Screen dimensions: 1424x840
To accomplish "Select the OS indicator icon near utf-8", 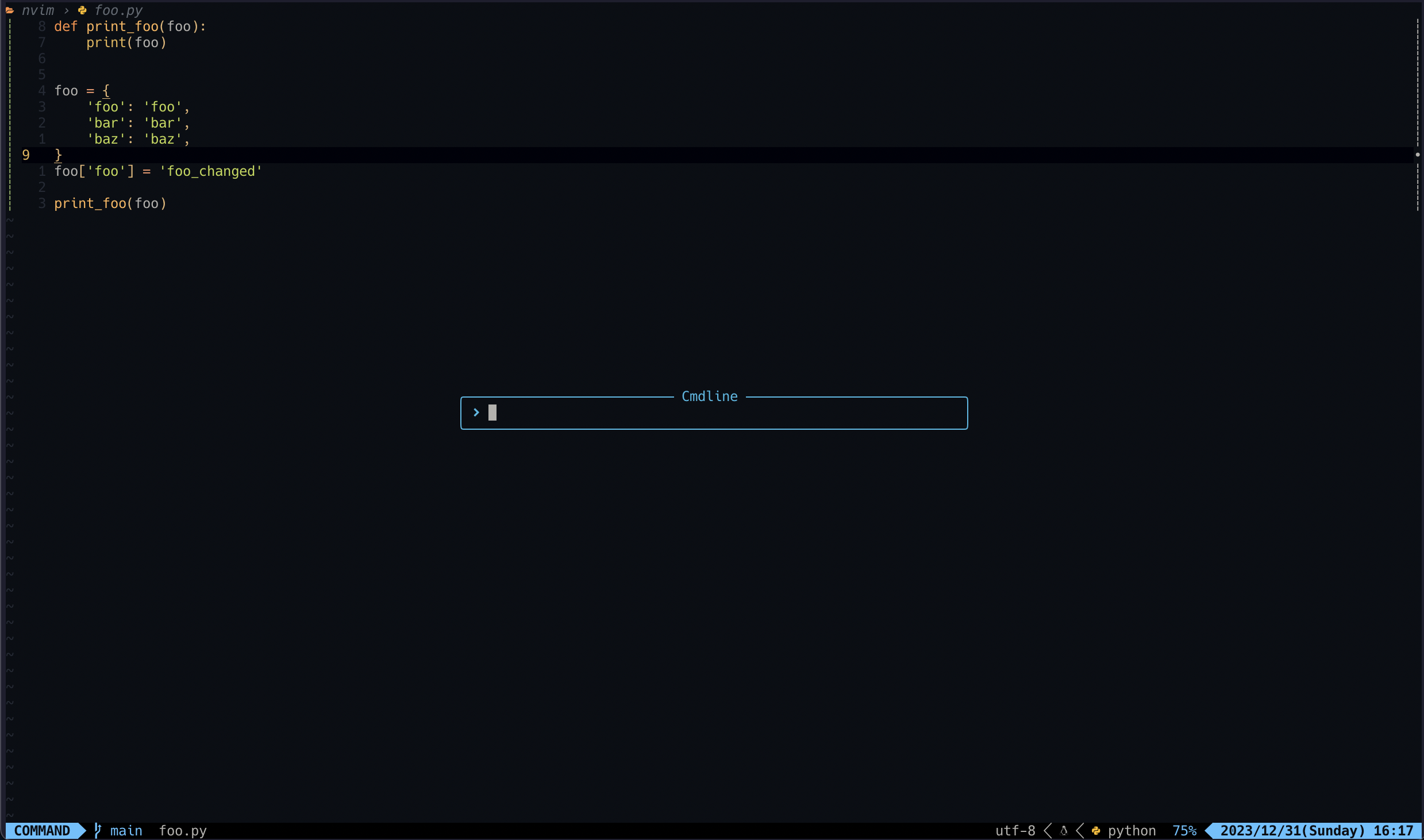I will pos(1063,830).
